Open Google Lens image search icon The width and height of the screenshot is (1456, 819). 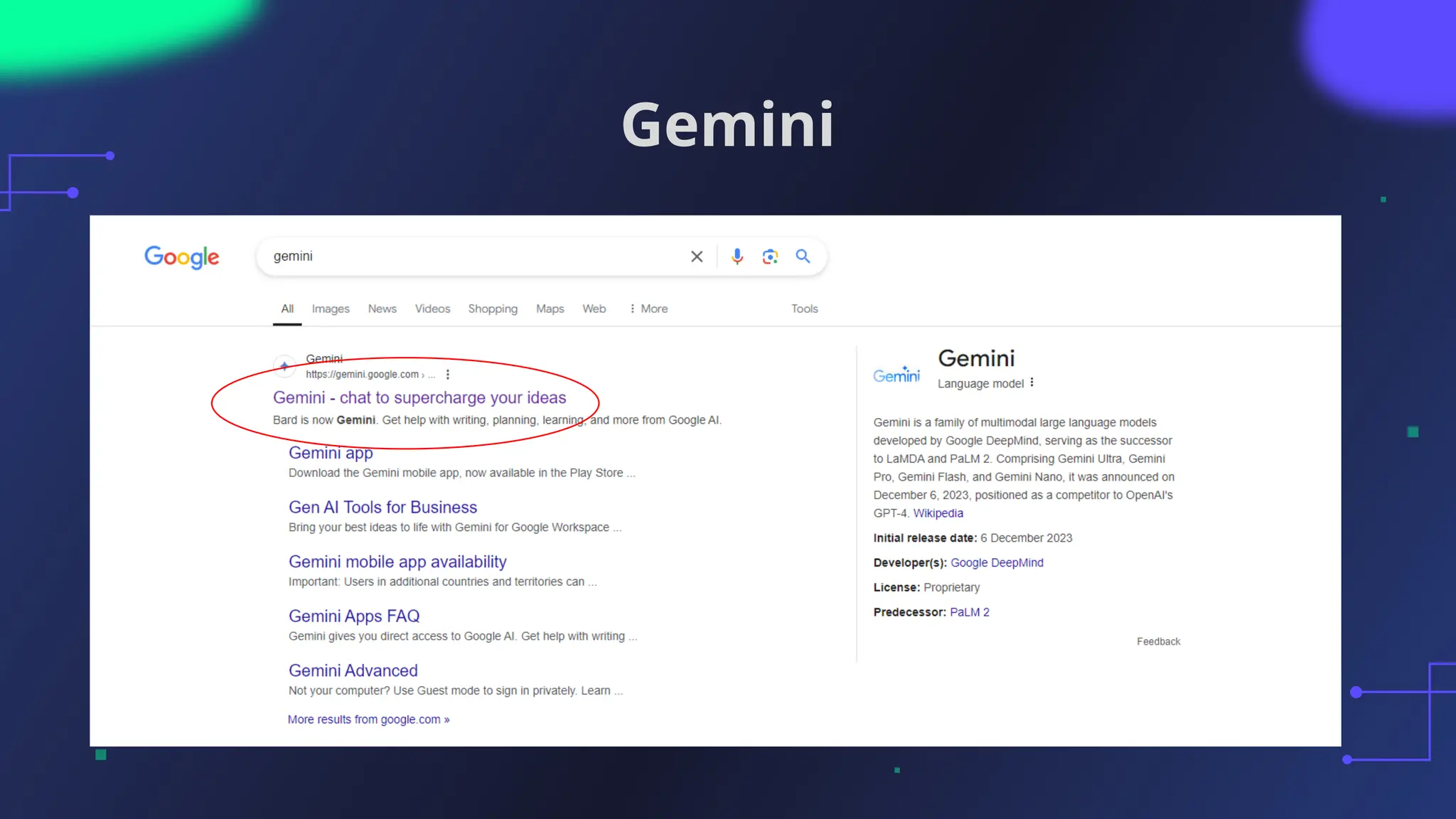pos(770,257)
